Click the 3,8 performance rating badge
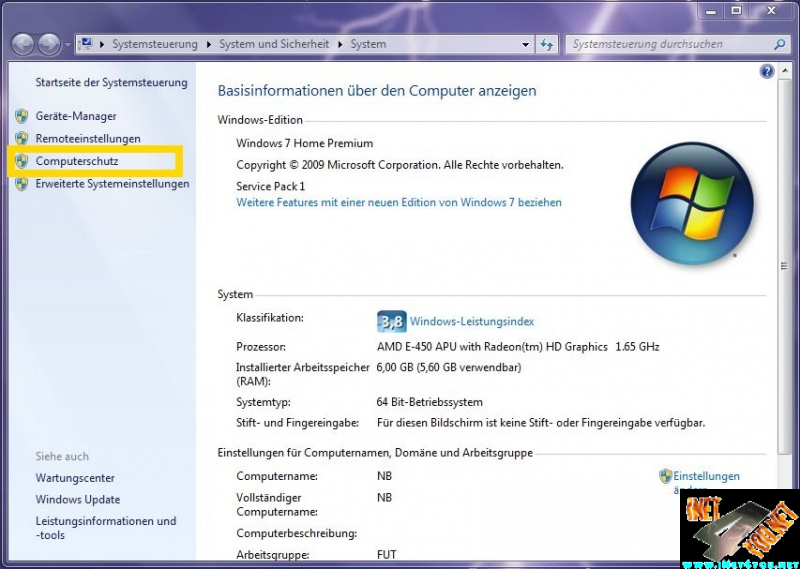Image resolution: width=800 pixels, height=569 pixels. tap(391, 322)
